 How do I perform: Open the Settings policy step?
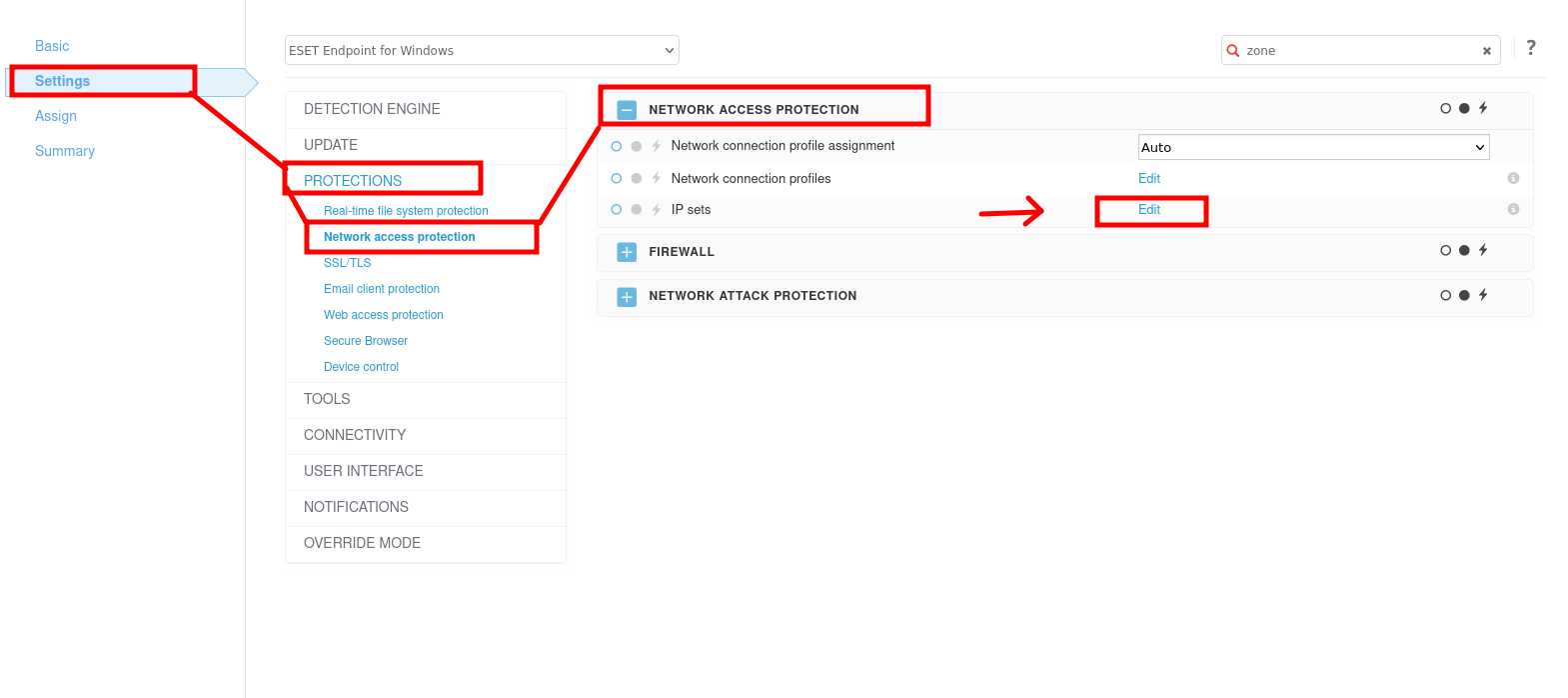[62, 81]
